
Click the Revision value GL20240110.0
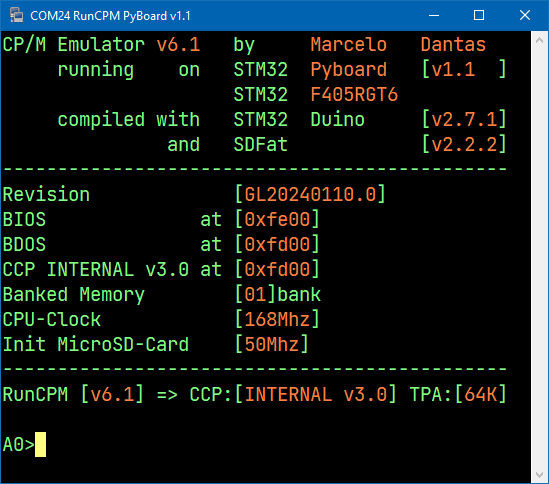(310, 194)
